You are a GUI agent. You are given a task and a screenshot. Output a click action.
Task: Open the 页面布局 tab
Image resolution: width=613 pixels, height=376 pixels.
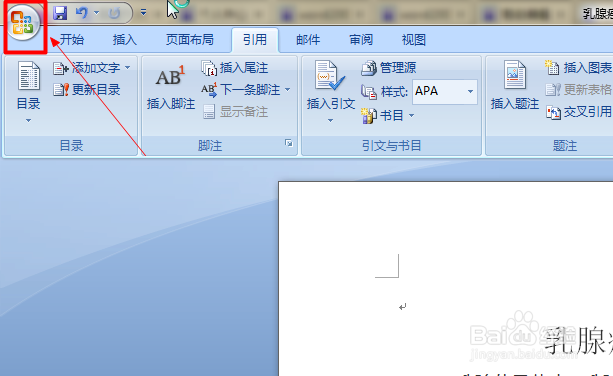(x=190, y=40)
